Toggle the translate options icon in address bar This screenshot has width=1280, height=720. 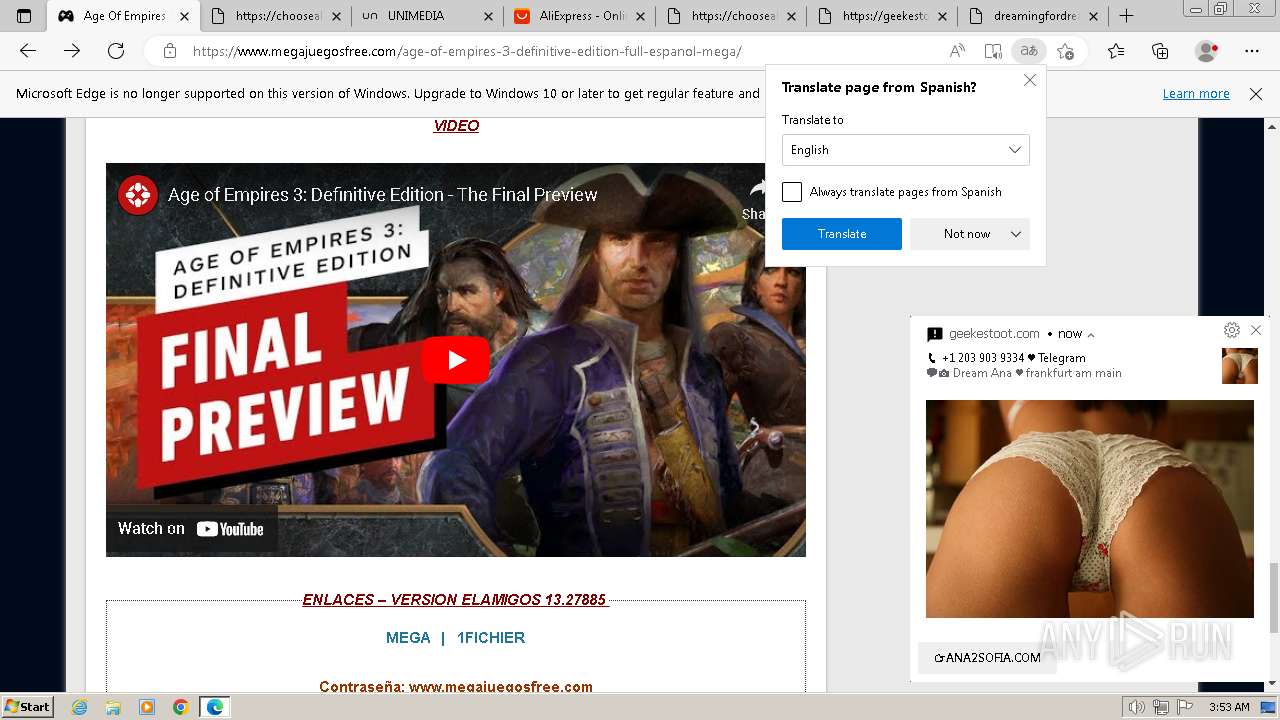coord(1028,51)
